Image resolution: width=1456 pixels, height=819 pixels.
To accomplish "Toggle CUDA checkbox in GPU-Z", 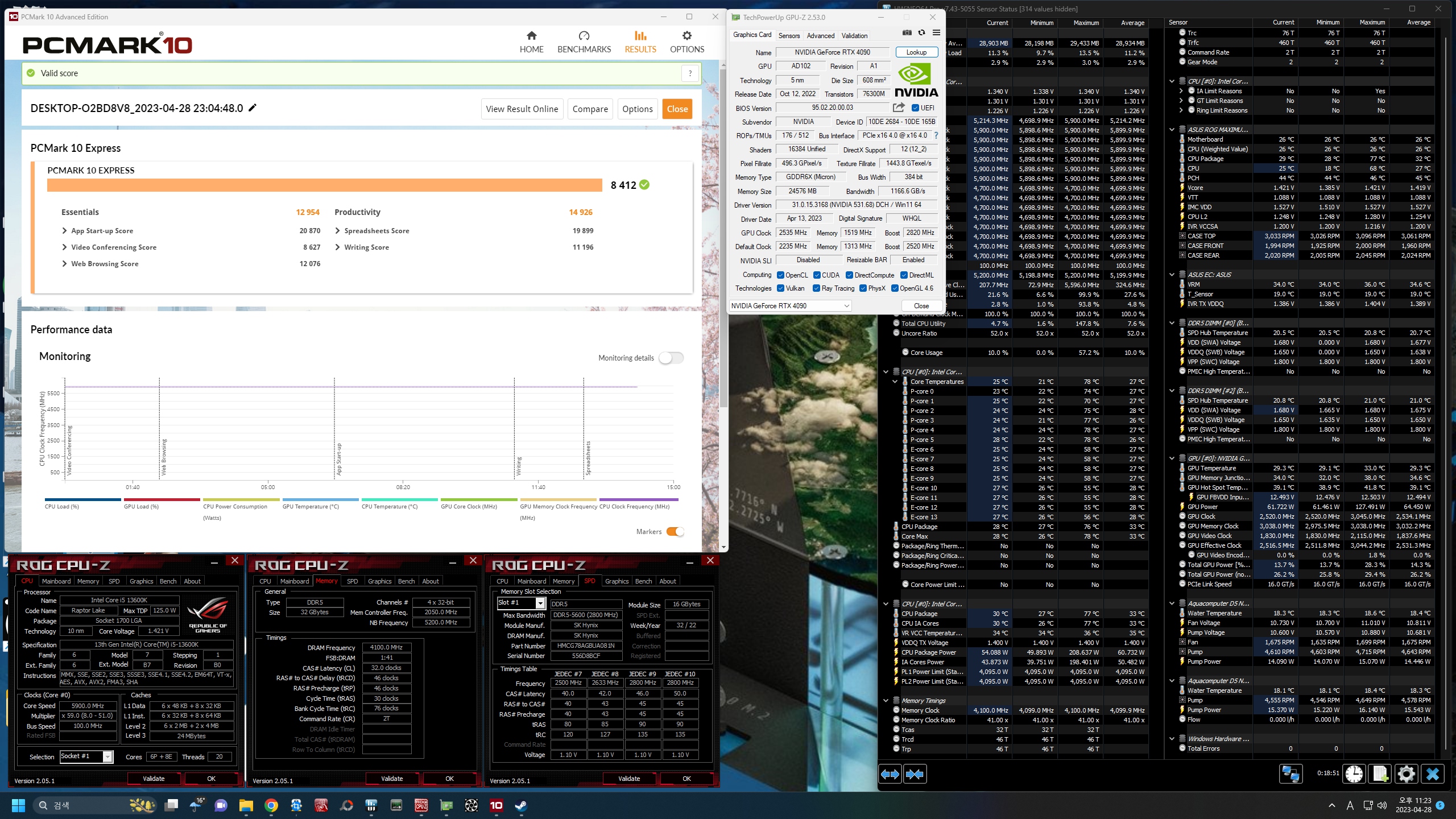I will tap(817, 275).
